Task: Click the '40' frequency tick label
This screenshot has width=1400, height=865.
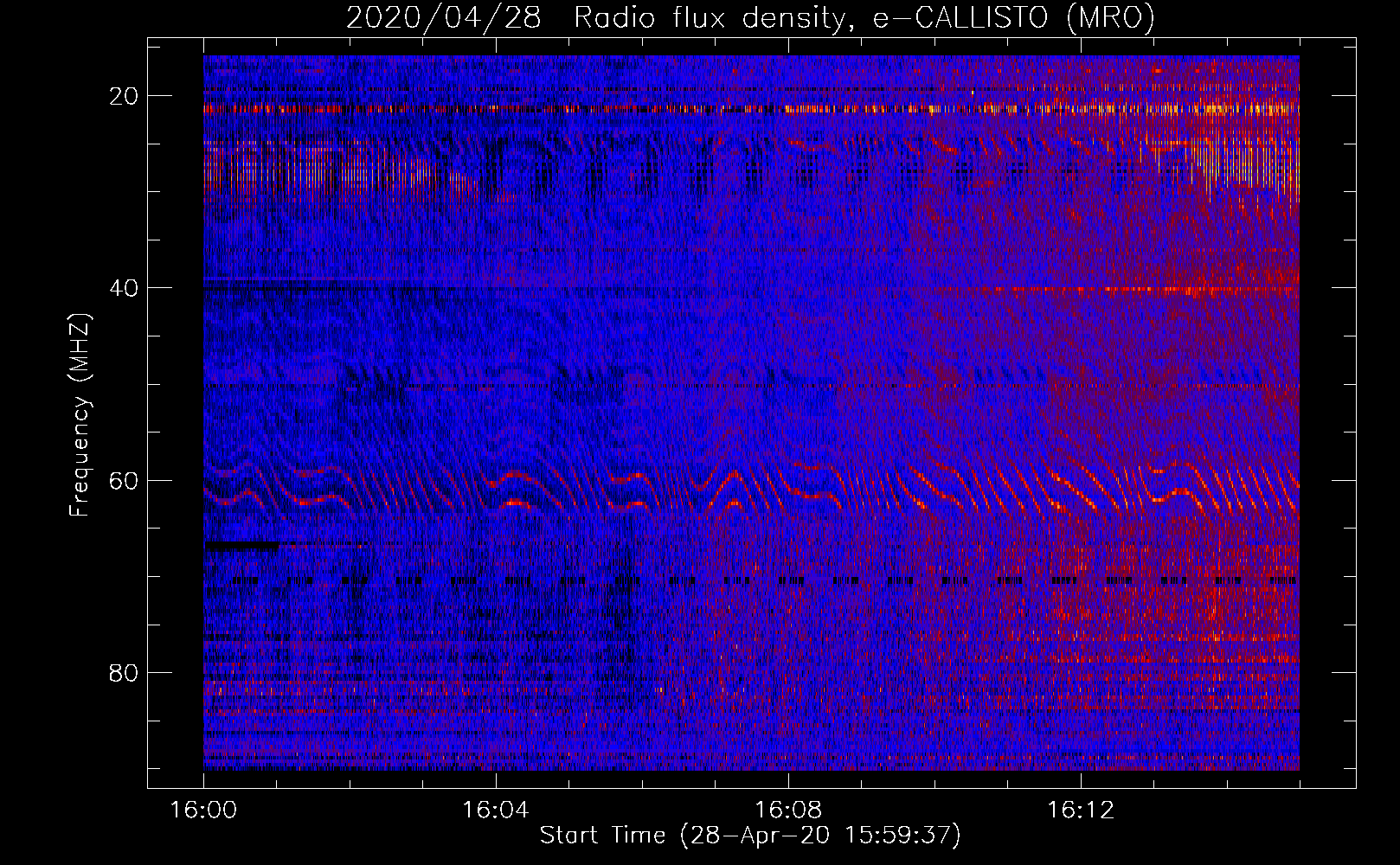Action: 125,288
